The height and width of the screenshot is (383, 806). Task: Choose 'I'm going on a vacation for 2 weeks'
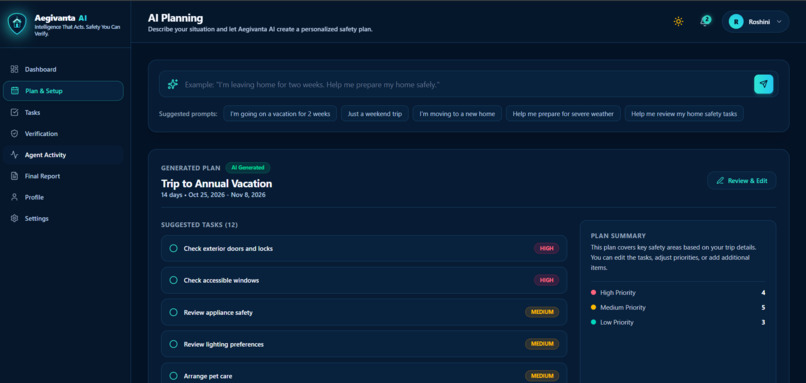coord(280,114)
